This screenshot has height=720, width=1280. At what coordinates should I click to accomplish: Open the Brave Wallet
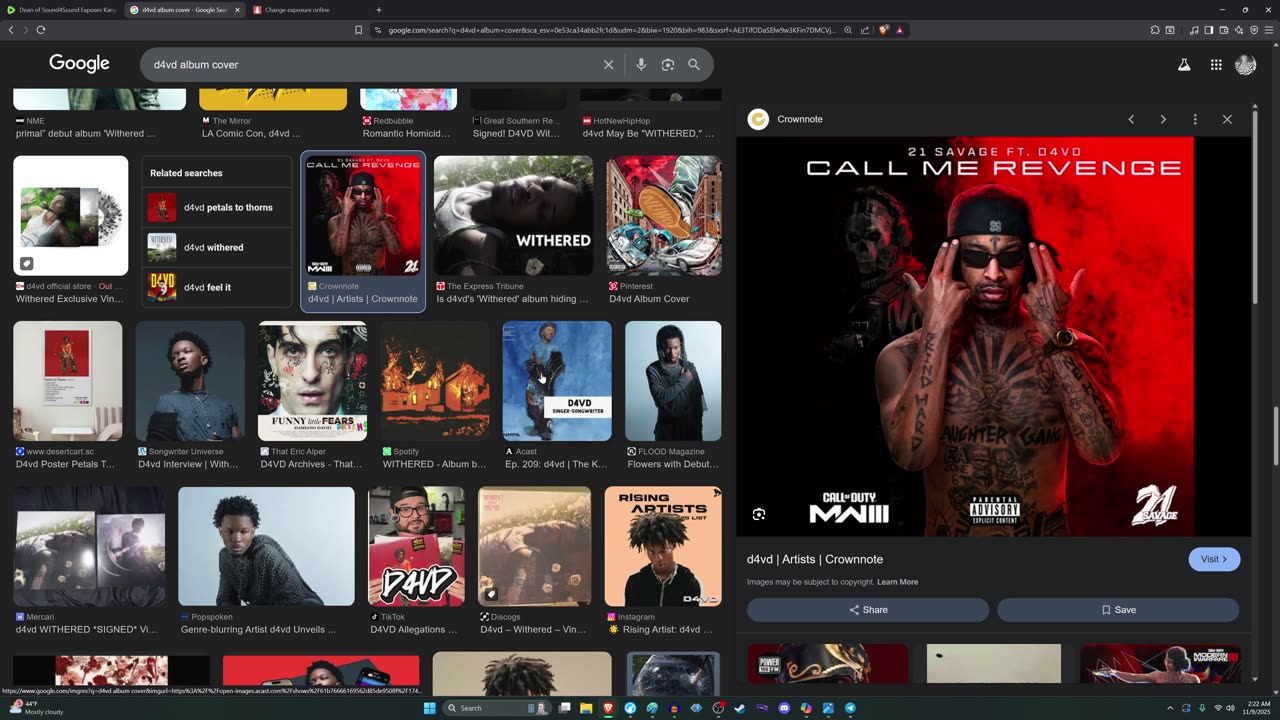pos(1224,30)
